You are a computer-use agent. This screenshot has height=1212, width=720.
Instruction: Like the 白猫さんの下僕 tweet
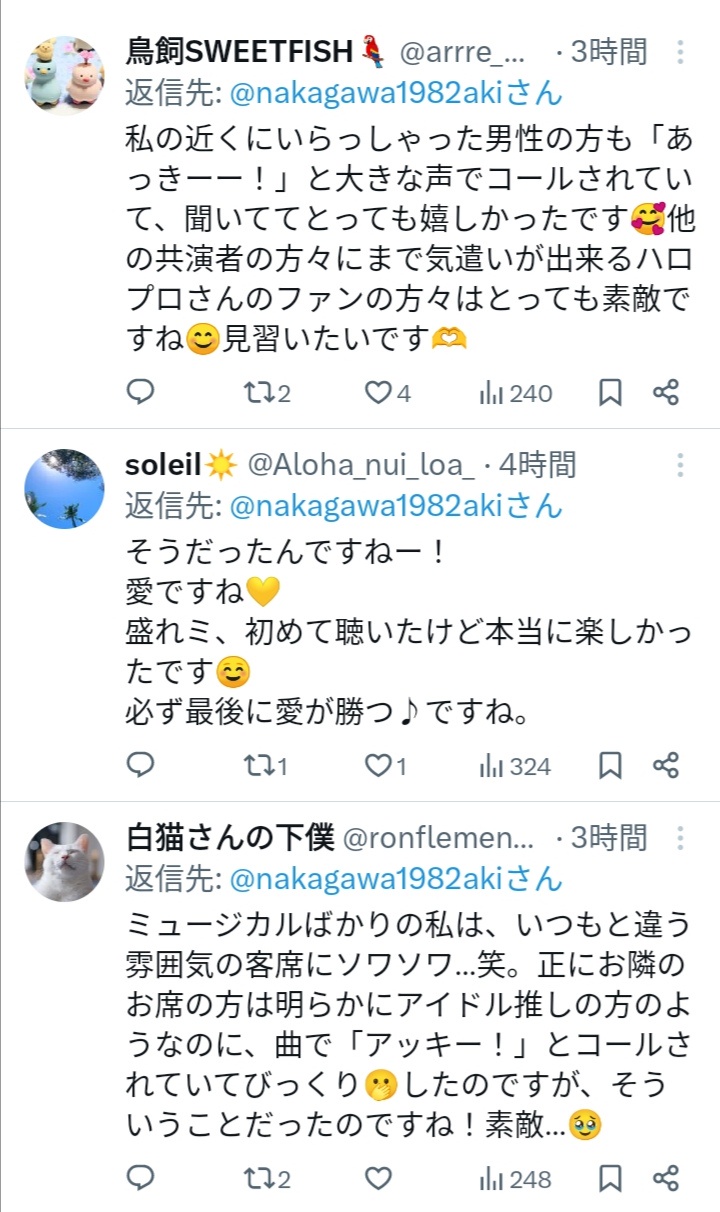tap(378, 1178)
